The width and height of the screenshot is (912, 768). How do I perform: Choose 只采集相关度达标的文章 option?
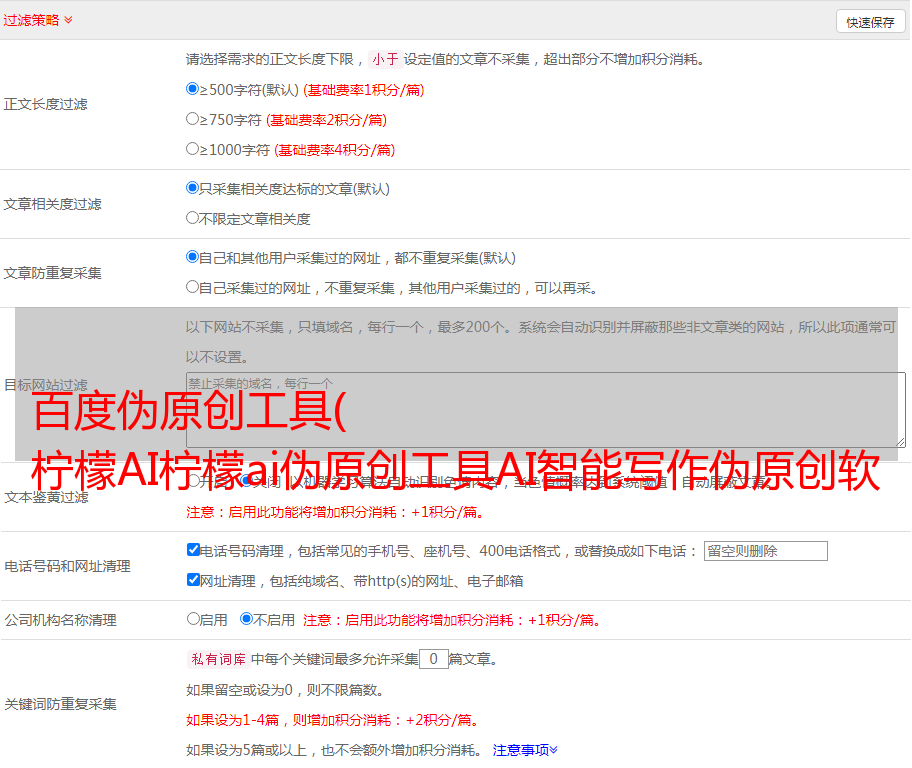pyautogui.click(x=193, y=188)
